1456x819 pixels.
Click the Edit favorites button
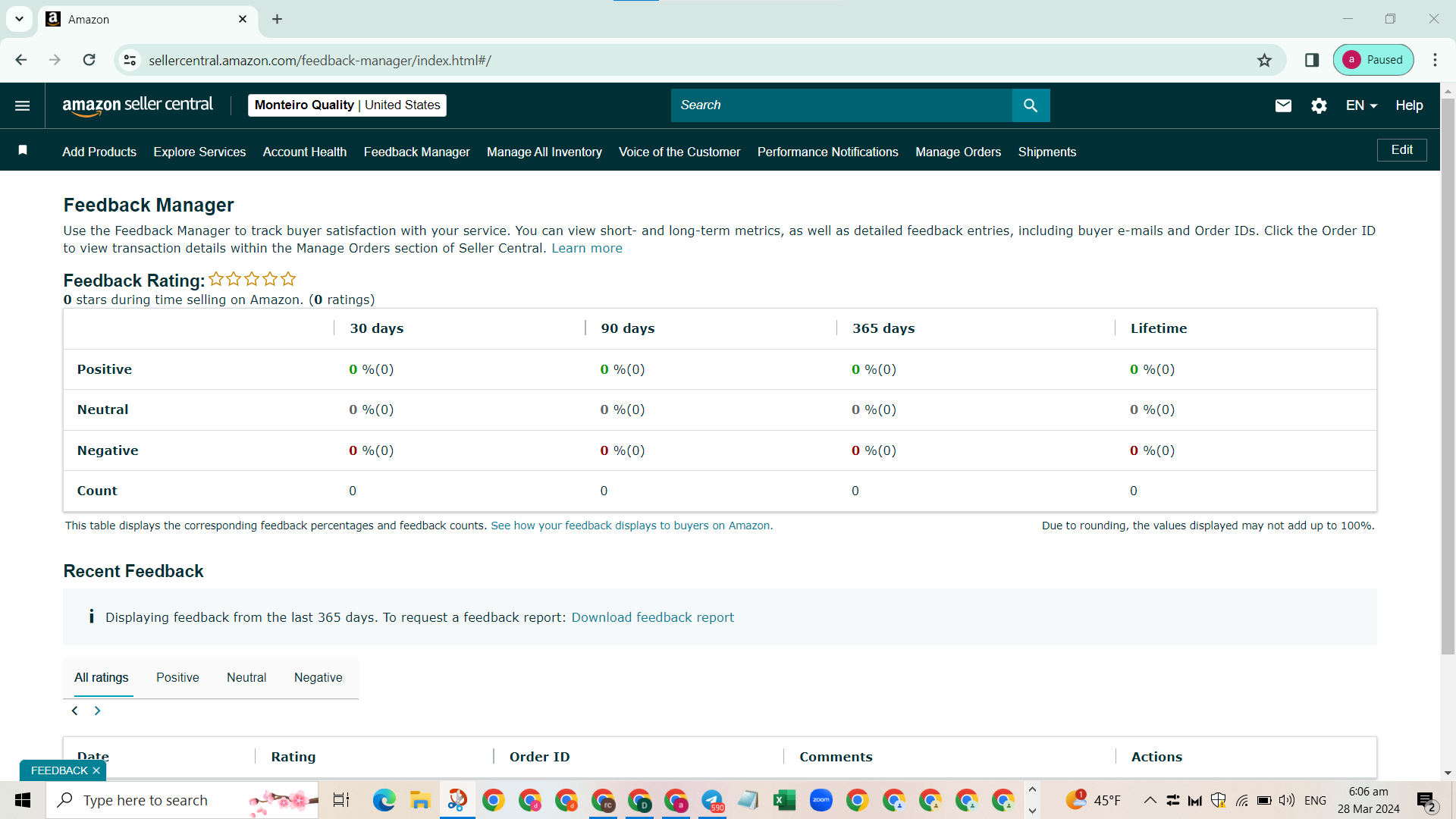(1401, 150)
